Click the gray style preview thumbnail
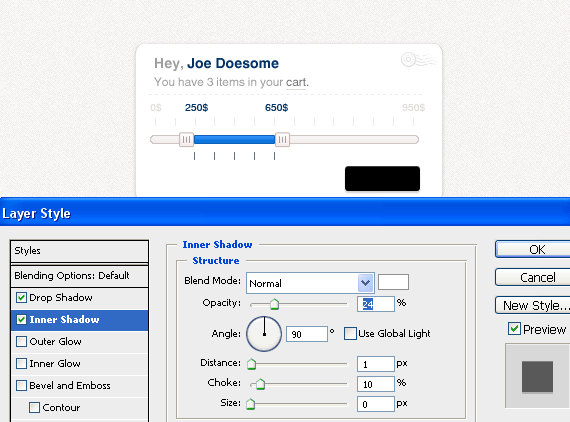The height and width of the screenshot is (422, 570). pos(537,376)
